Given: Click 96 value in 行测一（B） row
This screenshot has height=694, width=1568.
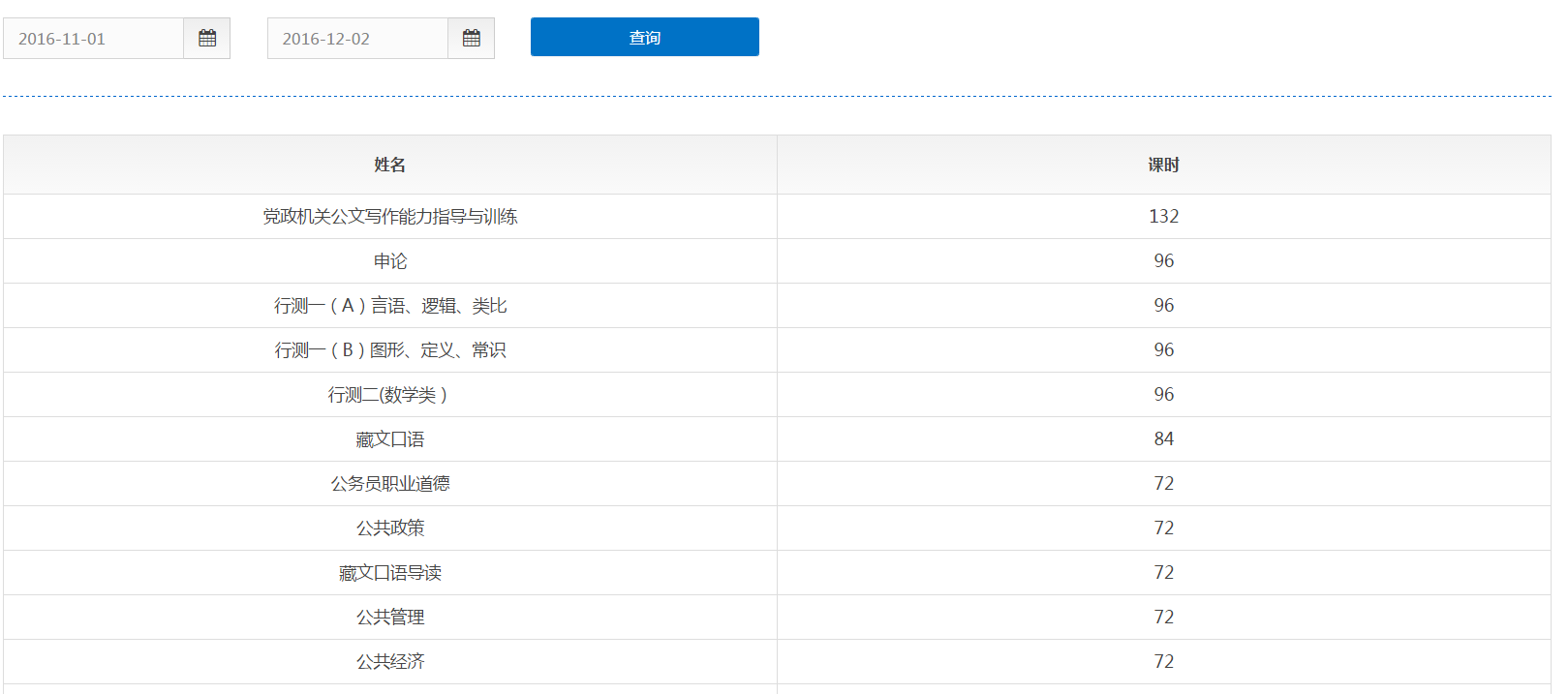Looking at the screenshot, I should point(1164,349).
